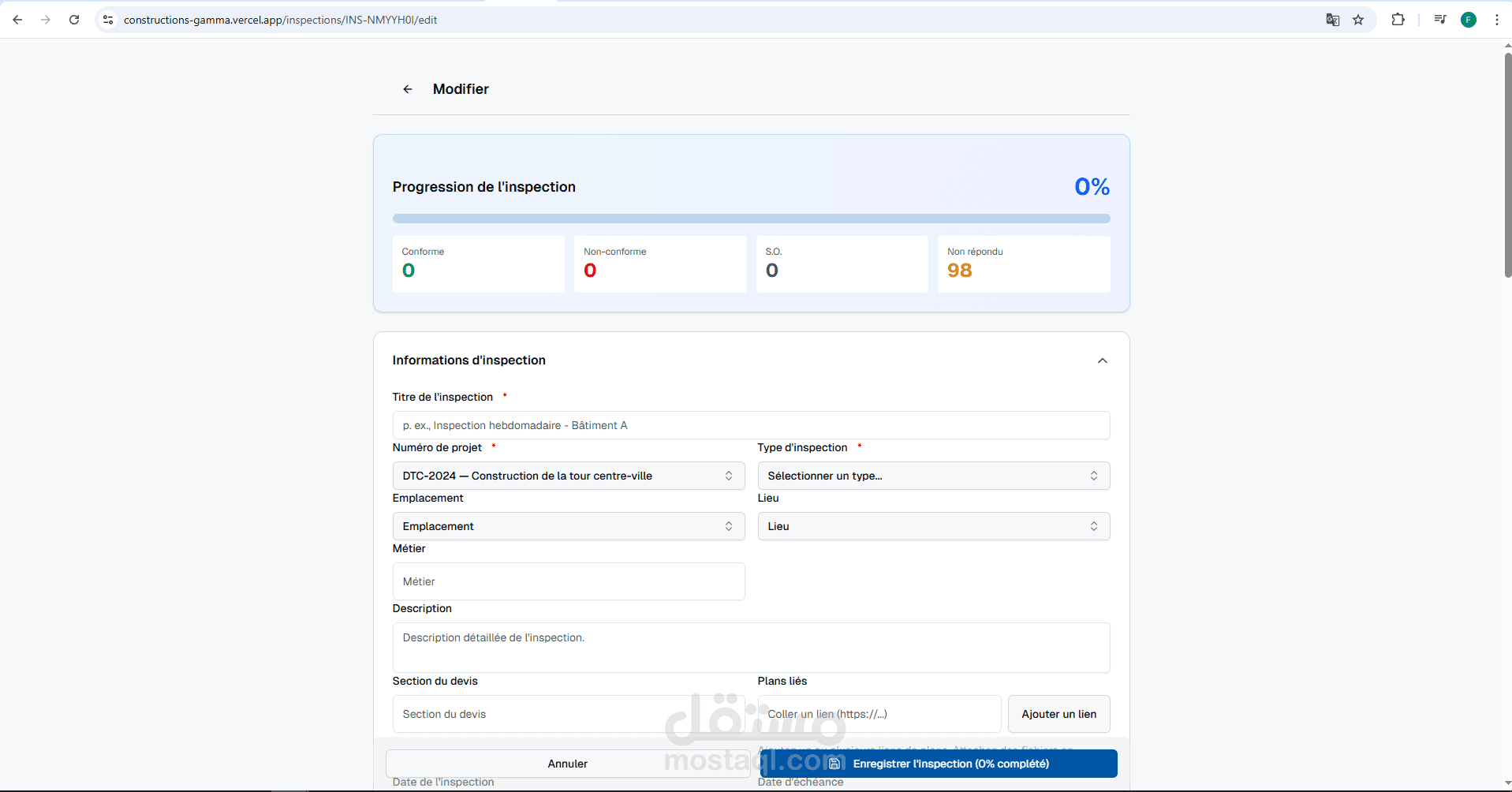
Task: Click the Progression de l'inspection heading
Action: (484, 187)
